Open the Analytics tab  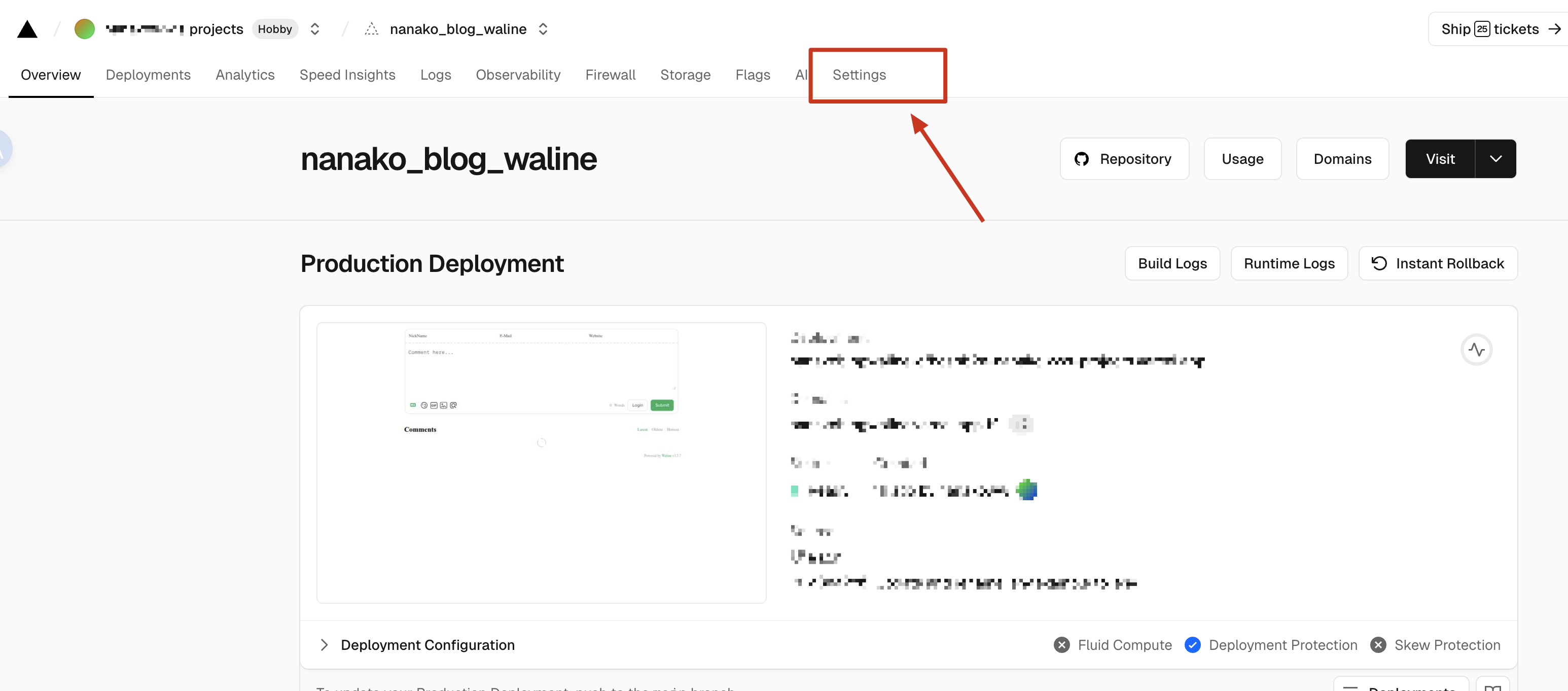pyautogui.click(x=245, y=75)
